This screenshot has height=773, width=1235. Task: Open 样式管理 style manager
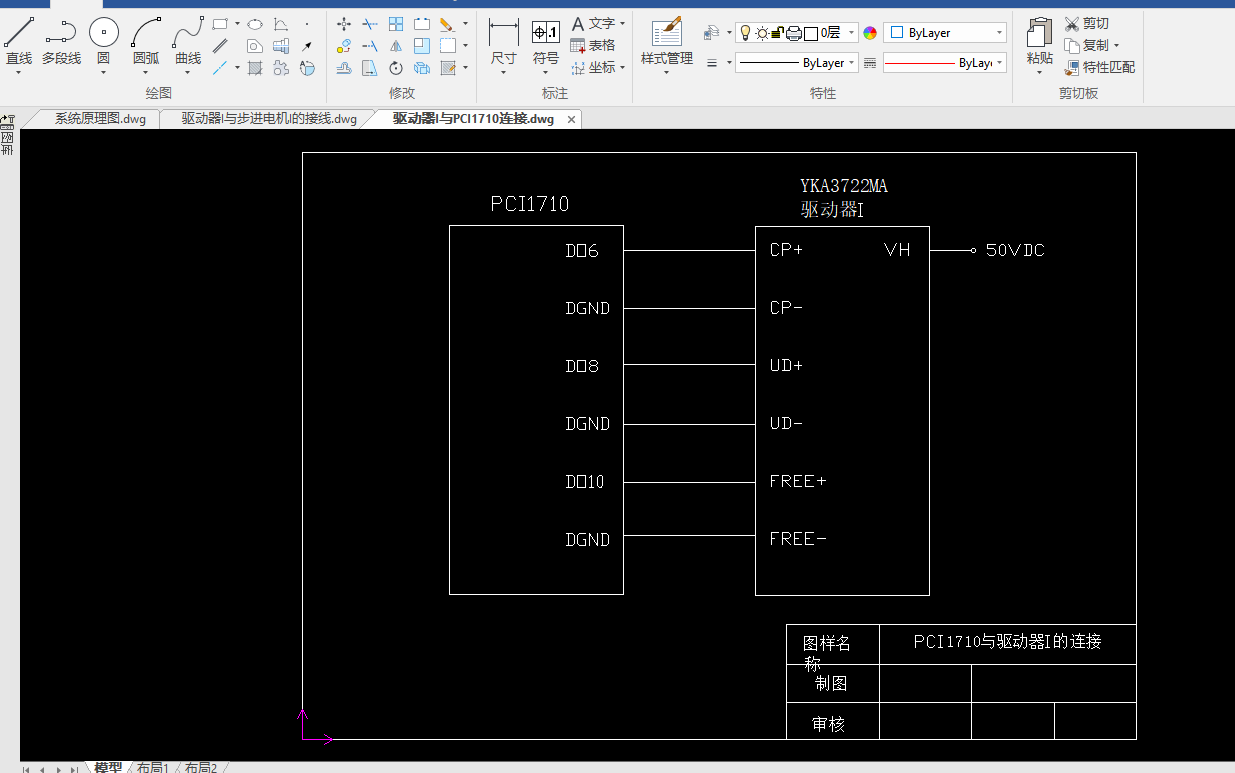(667, 42)
